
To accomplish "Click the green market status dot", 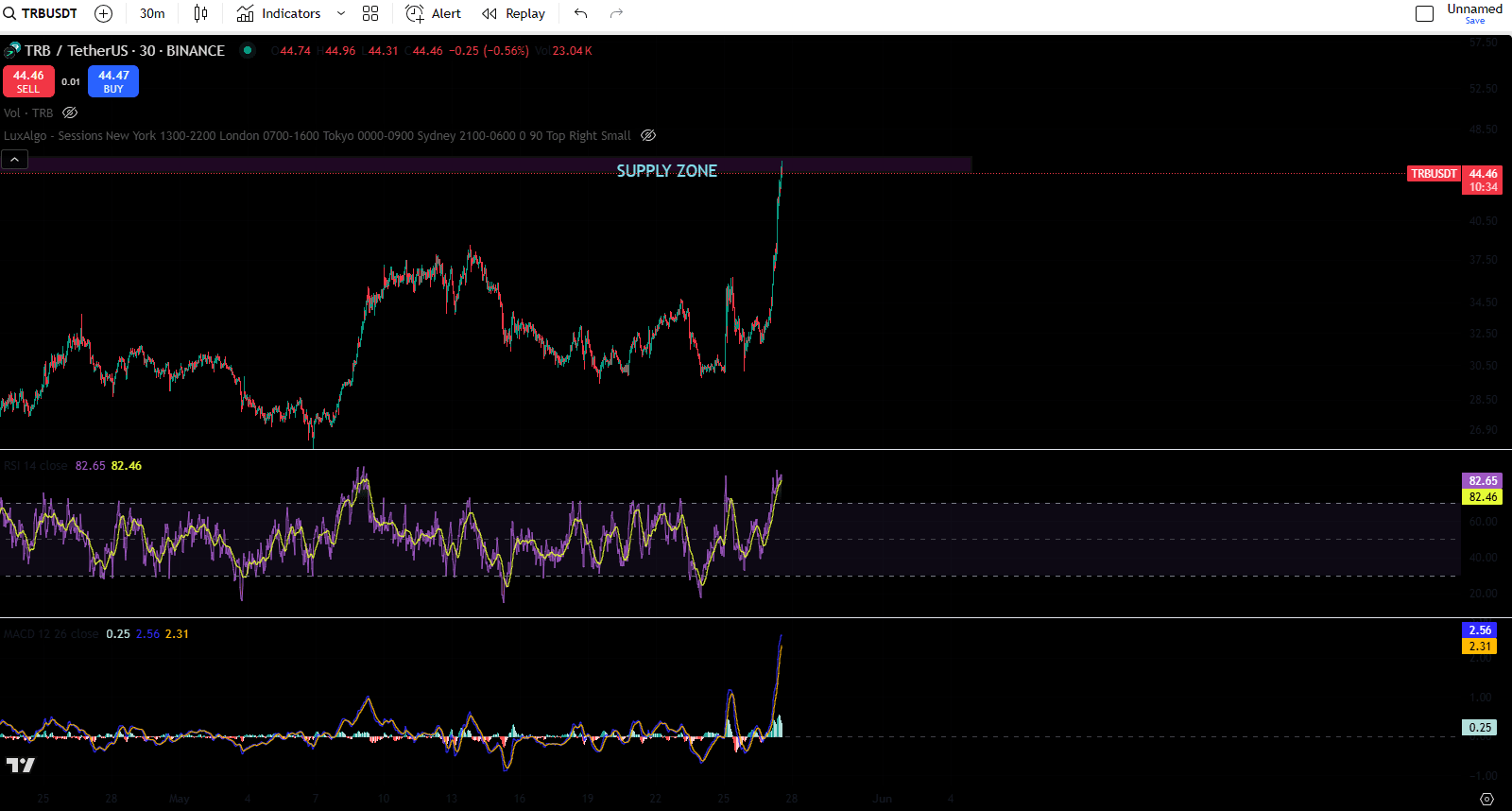I will (x=248, y=51).
